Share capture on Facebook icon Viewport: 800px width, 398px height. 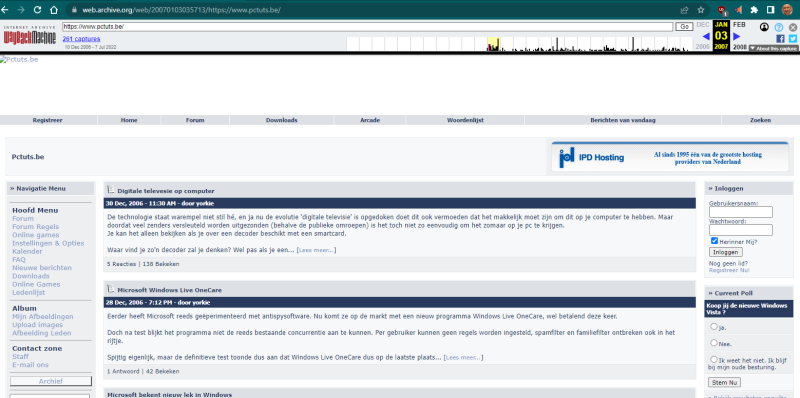pos(780,38)
